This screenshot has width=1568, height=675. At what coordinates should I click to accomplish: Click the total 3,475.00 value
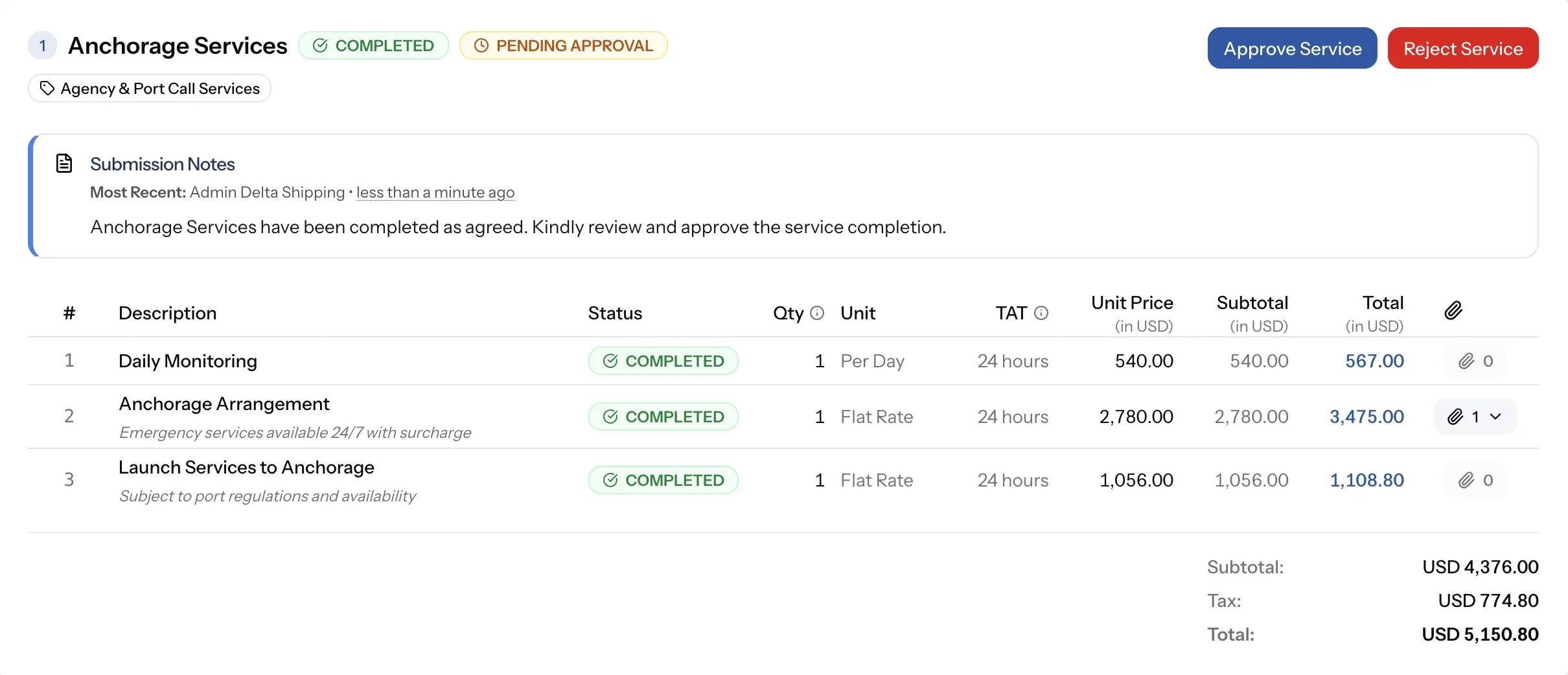tap(1366, 417)
